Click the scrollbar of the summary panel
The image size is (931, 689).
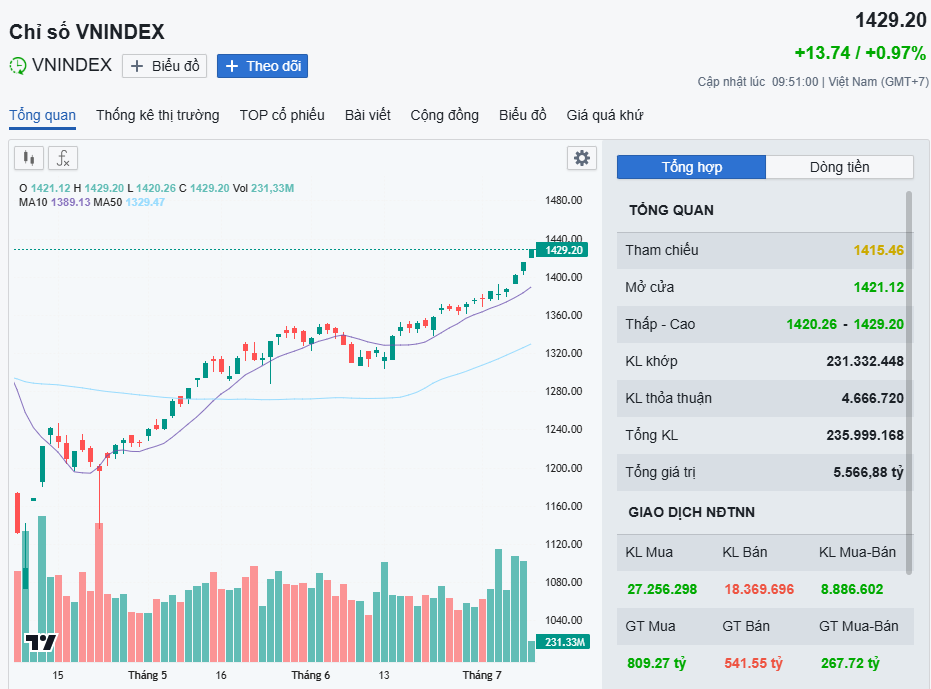[x=909, y=383]
